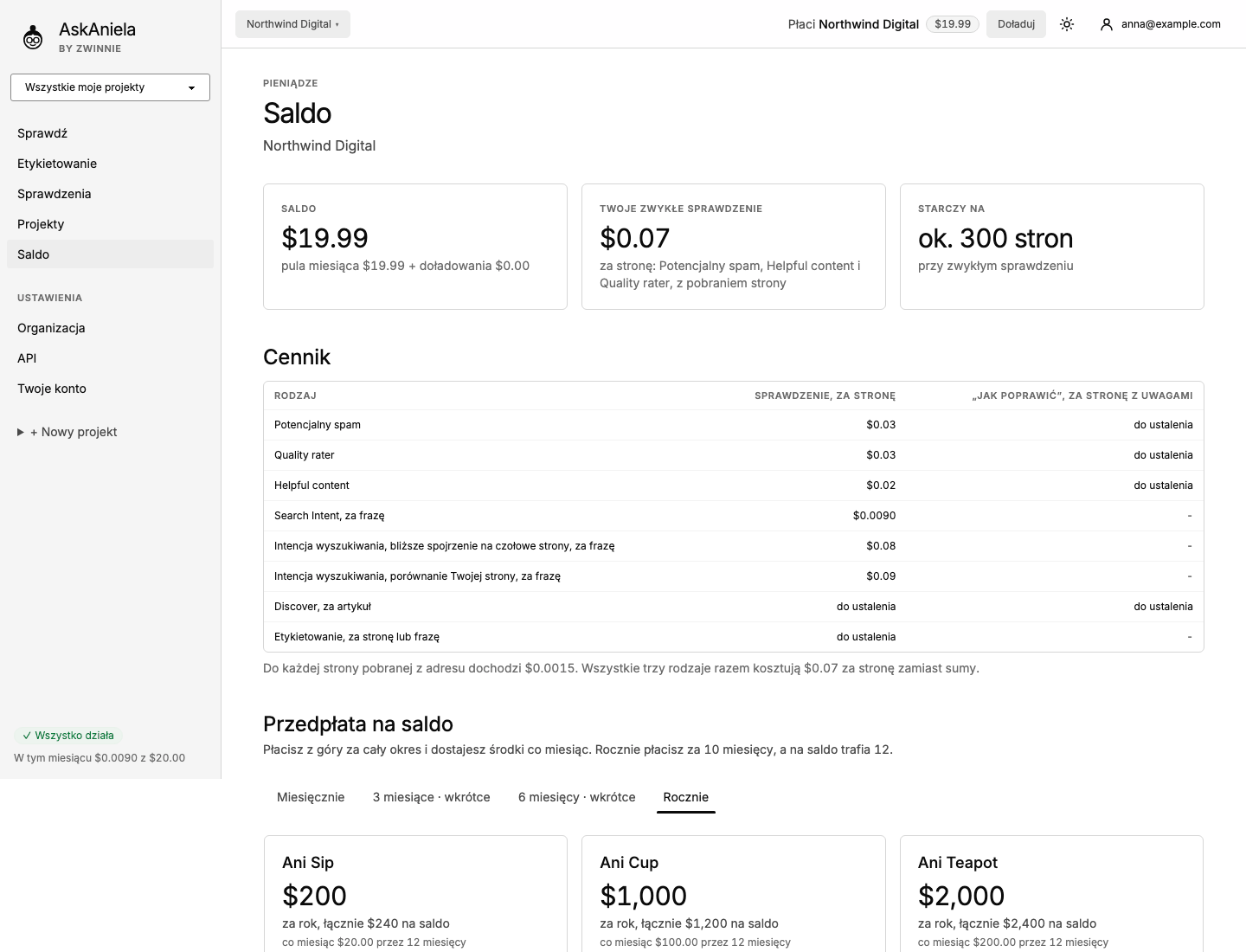Open Organizacja settings
This screenshot has height=952, width=1246.
click(x=110, y=328)
